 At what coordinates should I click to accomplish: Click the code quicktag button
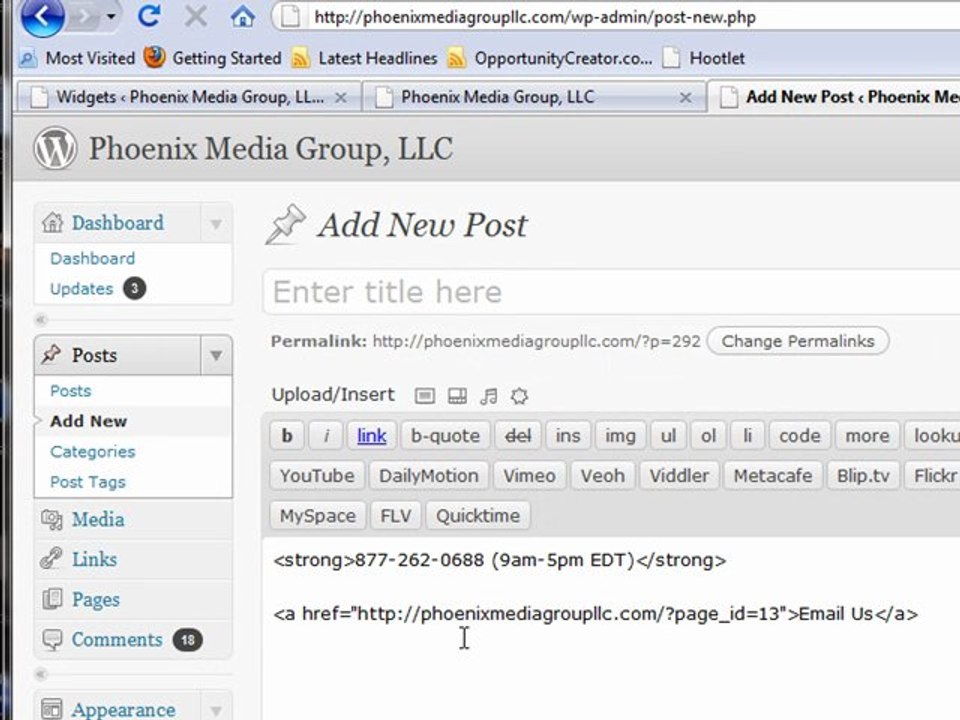[800, 435]
